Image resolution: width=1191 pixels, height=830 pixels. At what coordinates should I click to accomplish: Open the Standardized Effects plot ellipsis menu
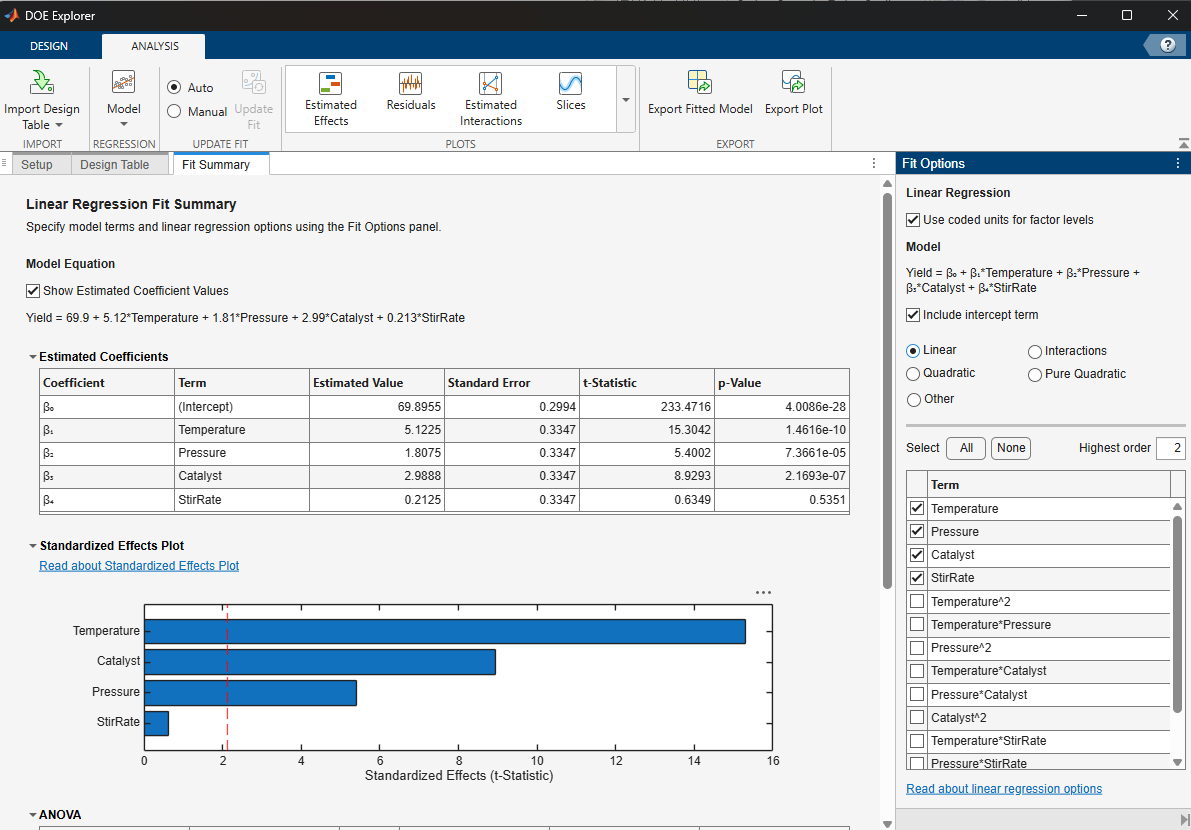[x=763, y=592]
